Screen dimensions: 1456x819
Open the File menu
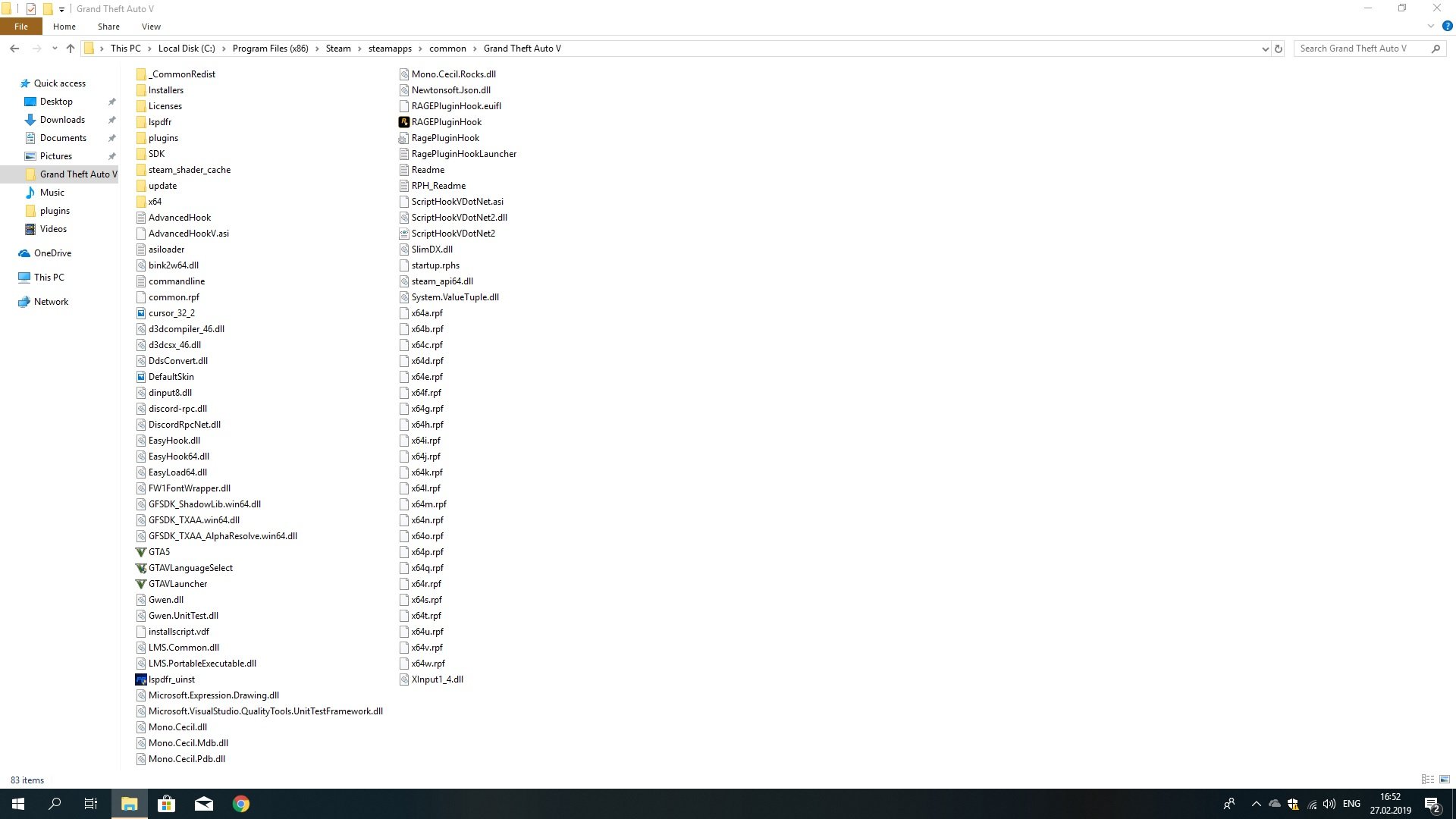click(21, 27)
